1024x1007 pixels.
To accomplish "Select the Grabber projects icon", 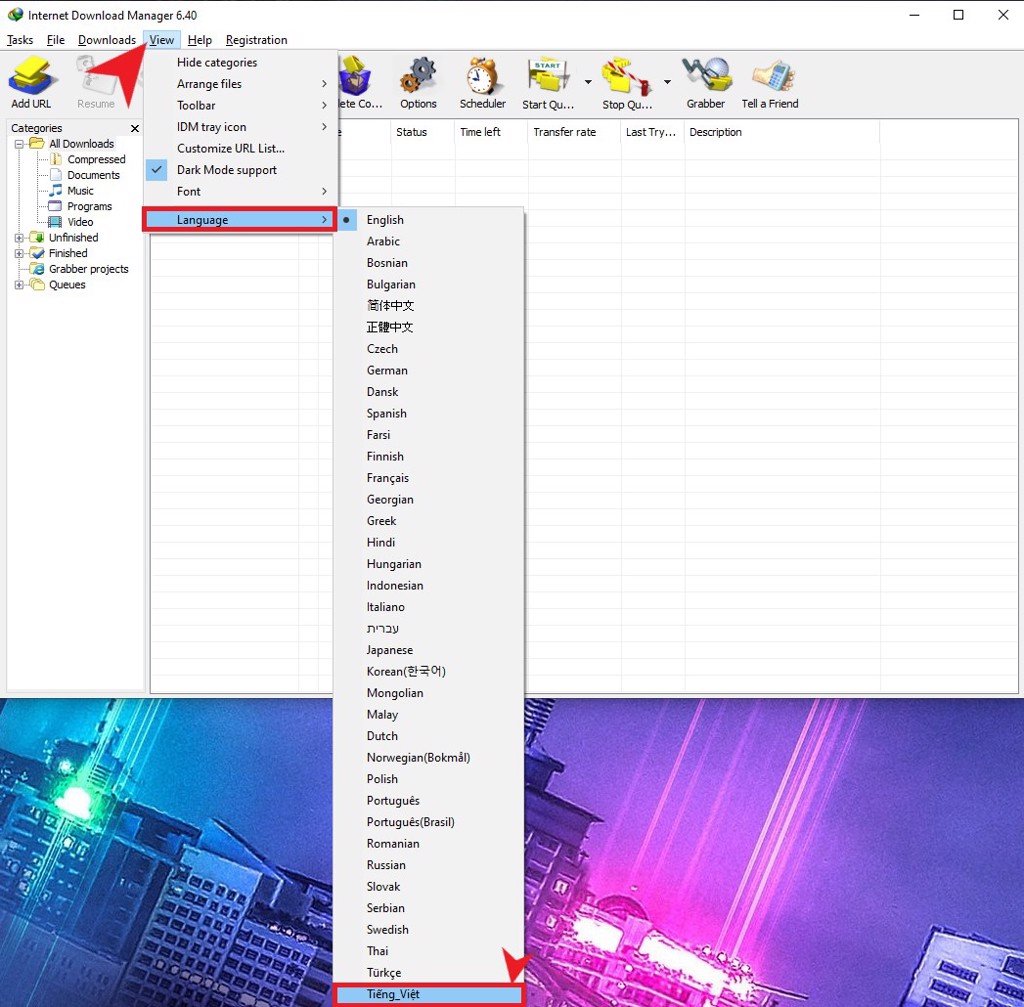I will (x=37, y=268).
